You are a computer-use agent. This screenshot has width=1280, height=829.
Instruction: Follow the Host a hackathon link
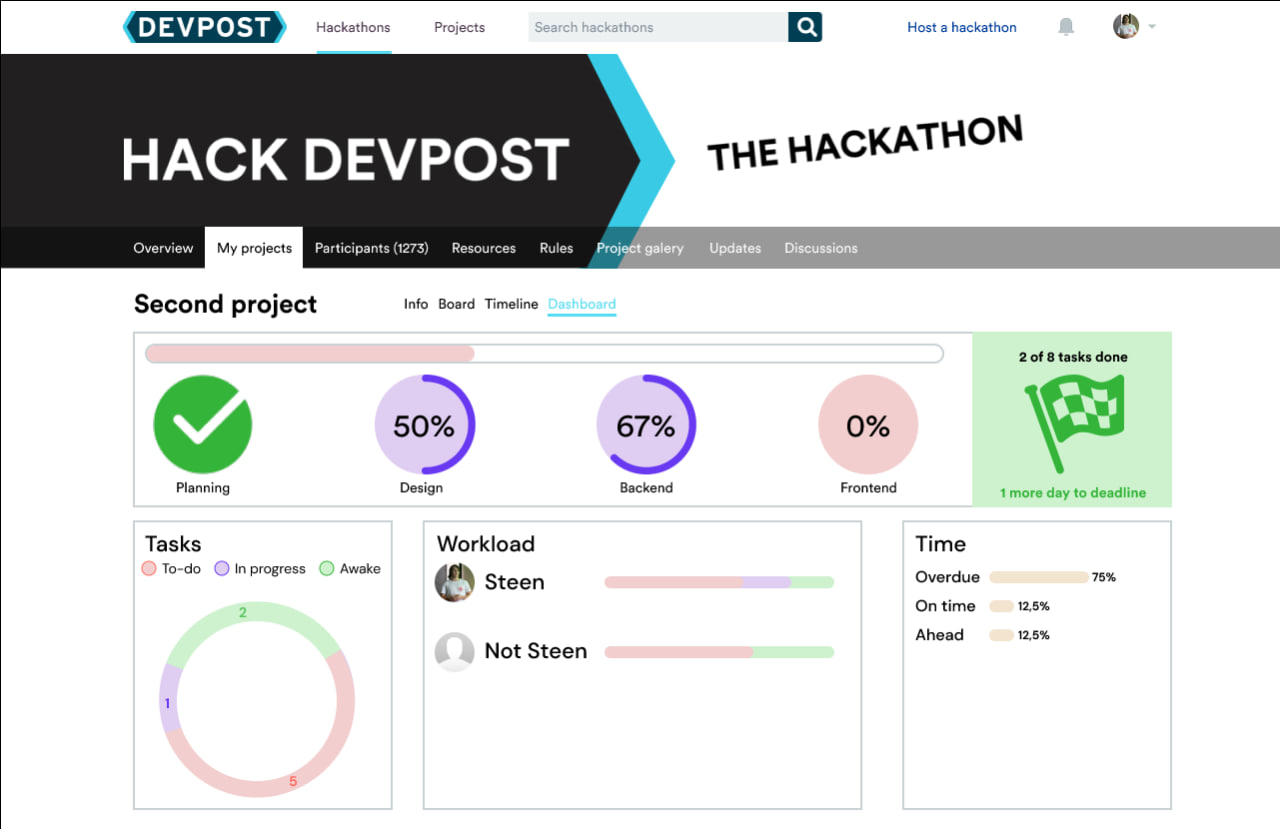[x=962, y=27]
